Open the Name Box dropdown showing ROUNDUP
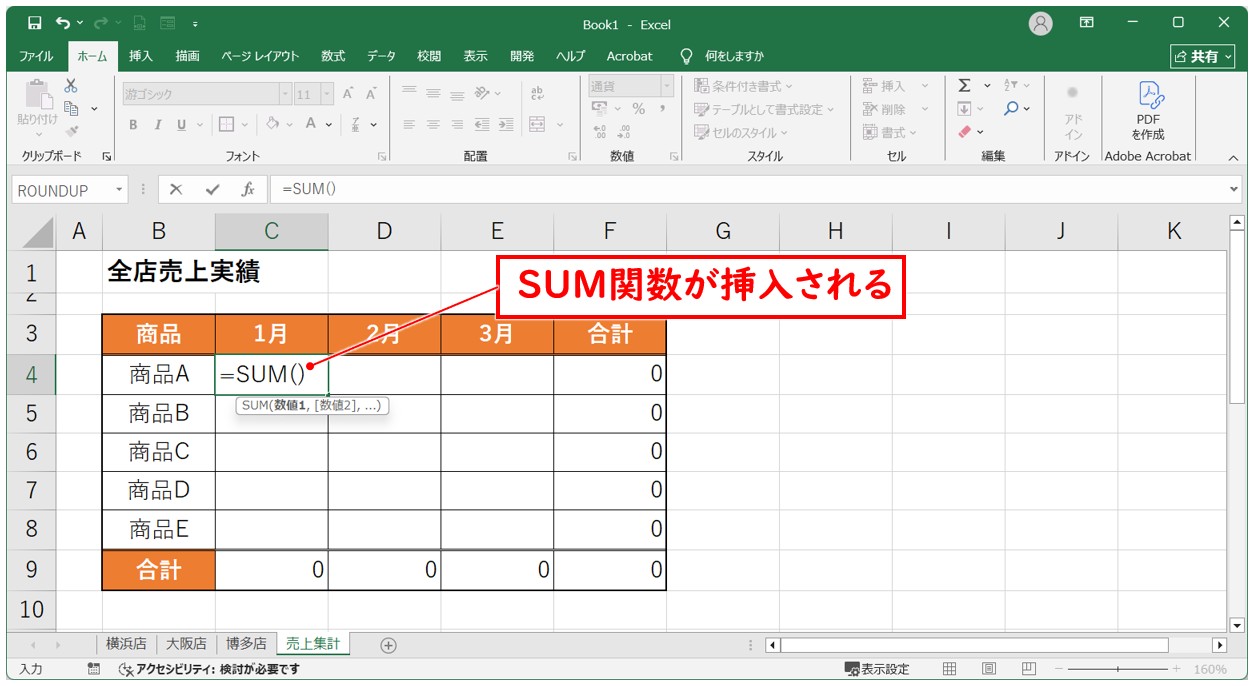 click(x=120, y=189)
